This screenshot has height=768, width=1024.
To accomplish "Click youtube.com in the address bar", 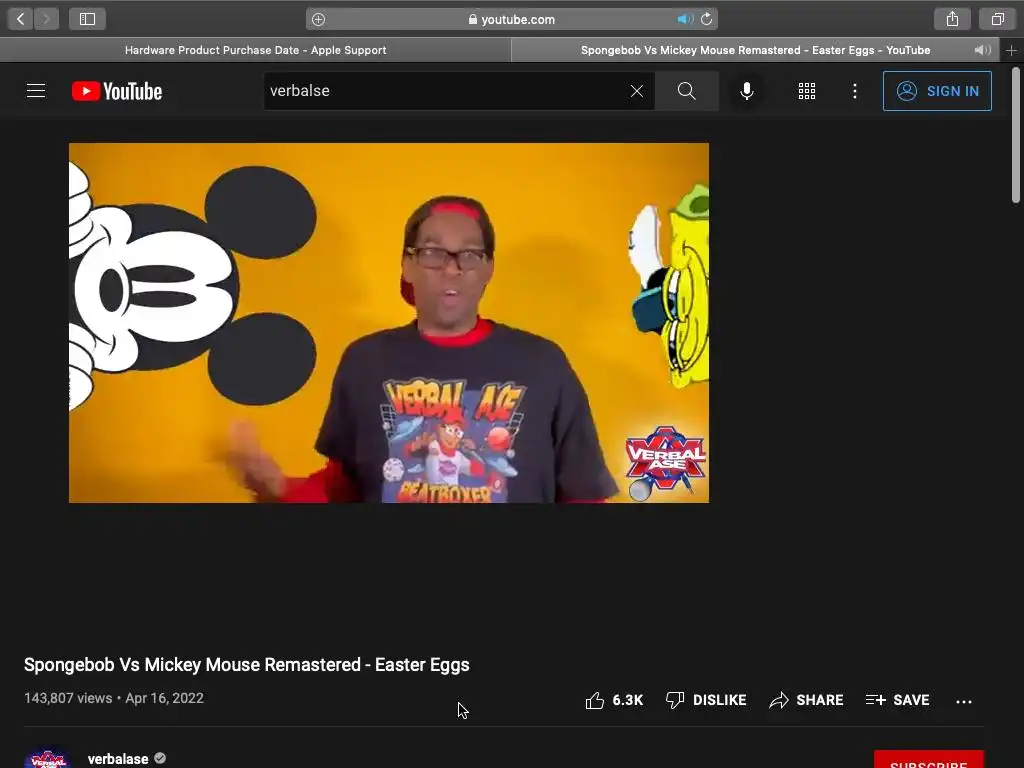I will tap(518, 20).
